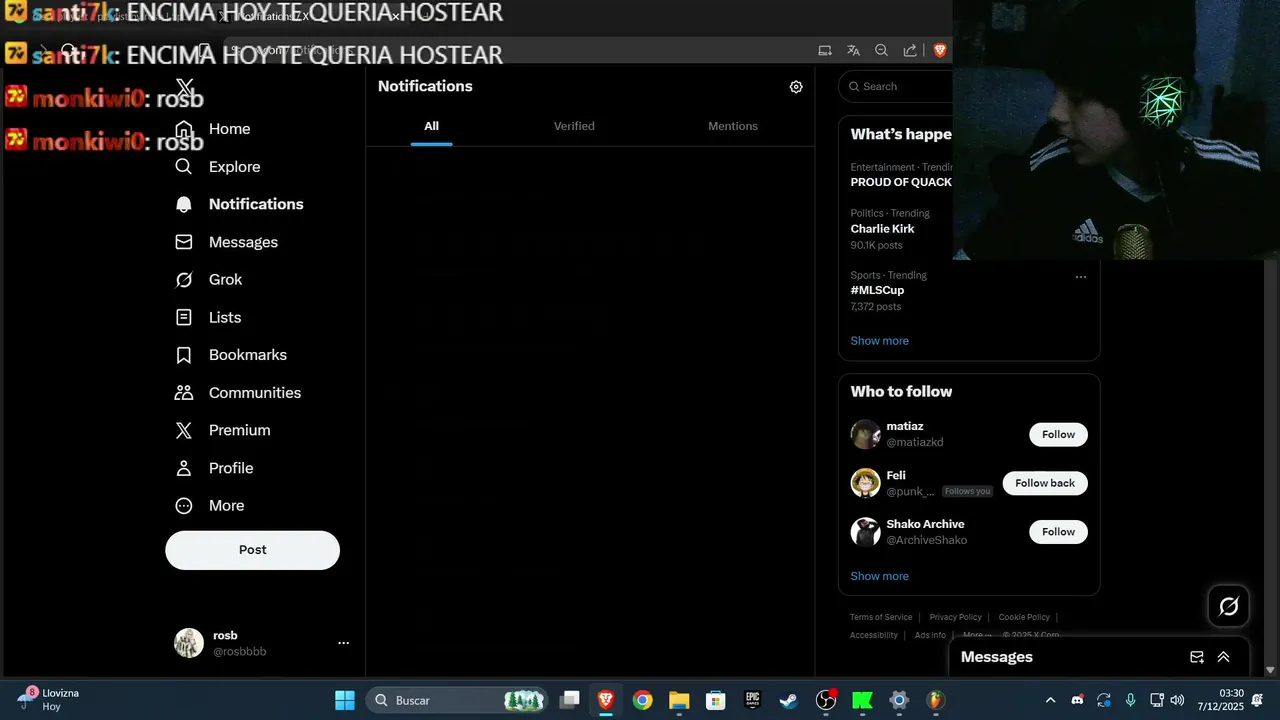Switch to the Mentions tab

(733, 126)
